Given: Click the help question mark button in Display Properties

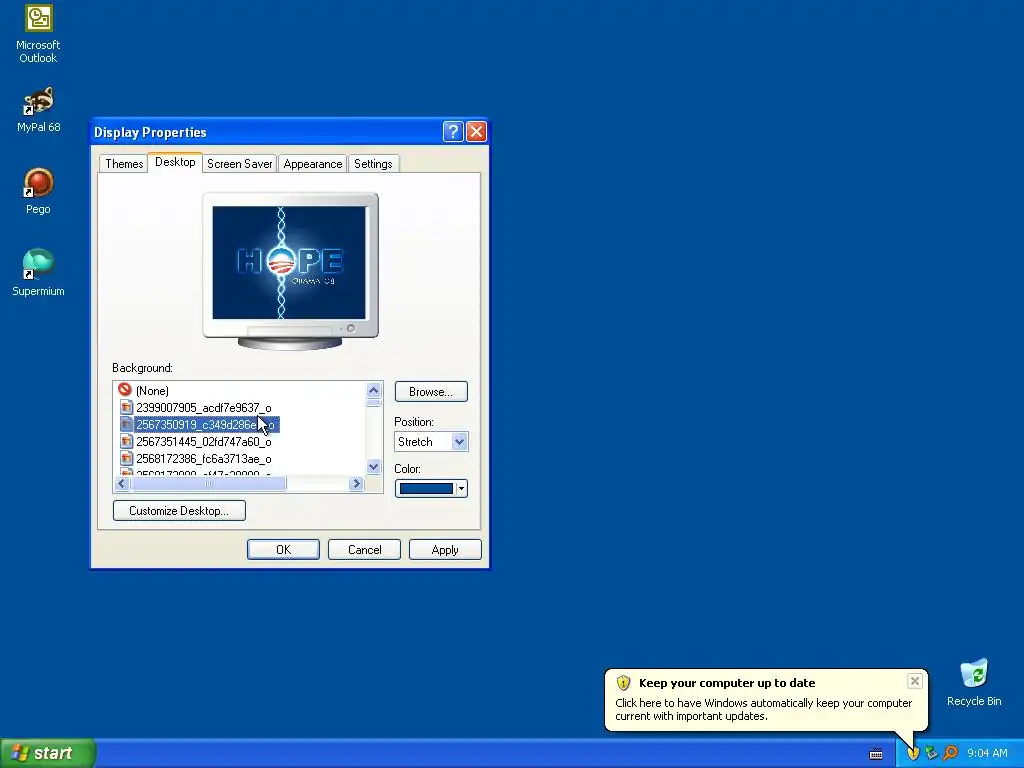Looking at the screenshot, I should (453, 131).
